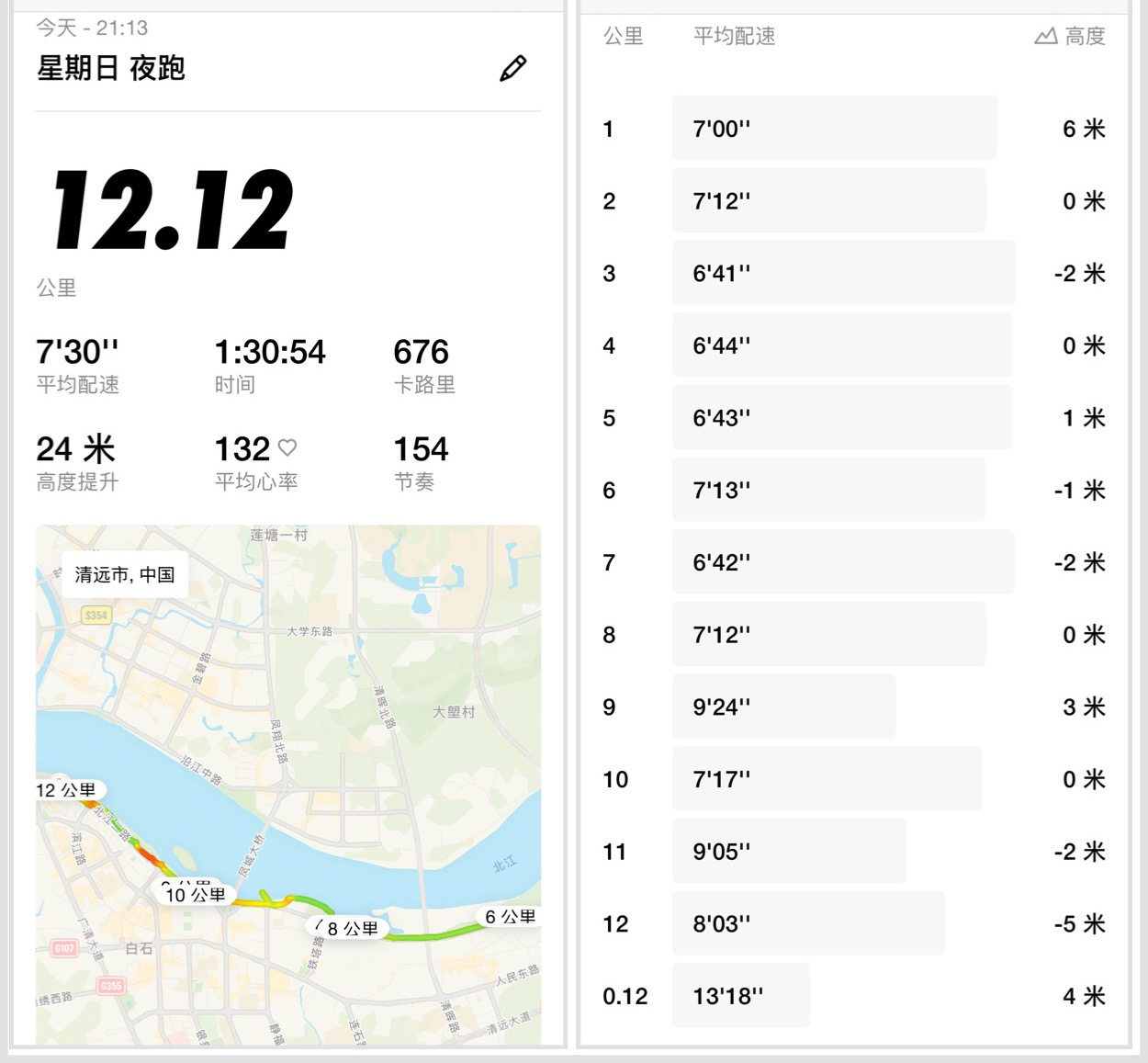The image size is (1148, 1063).
Task: Select the kilometer 9 pace bar 9'24''
Action: click(x=783, y=707)
